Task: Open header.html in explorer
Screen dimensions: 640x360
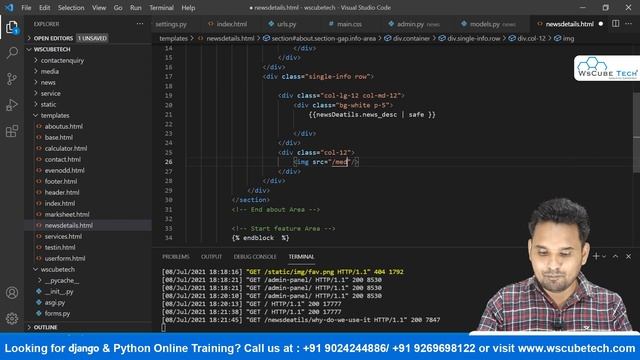Action: pyautogui.click(x=88, y=192)
